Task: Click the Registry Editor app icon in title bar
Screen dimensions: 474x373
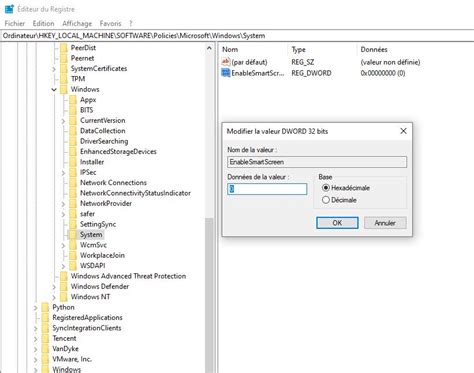Action: point(9,9)
